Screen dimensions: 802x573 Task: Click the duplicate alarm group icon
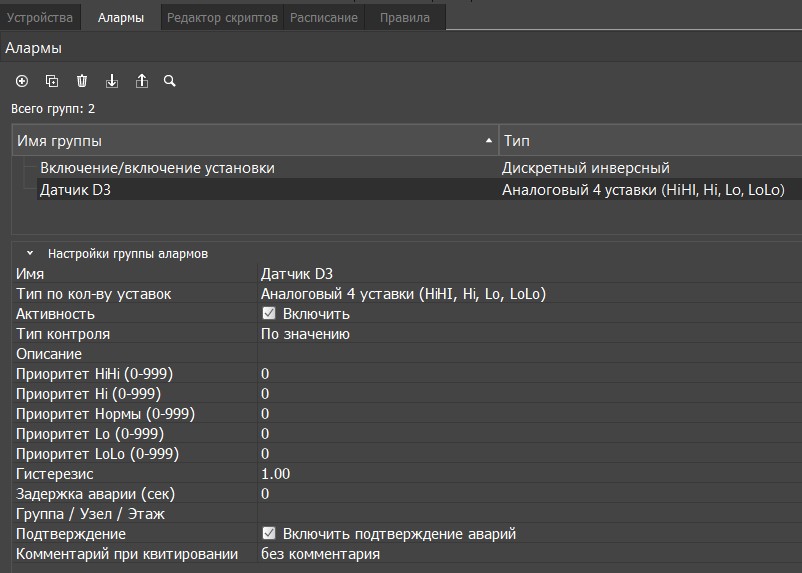click(52, 81)
